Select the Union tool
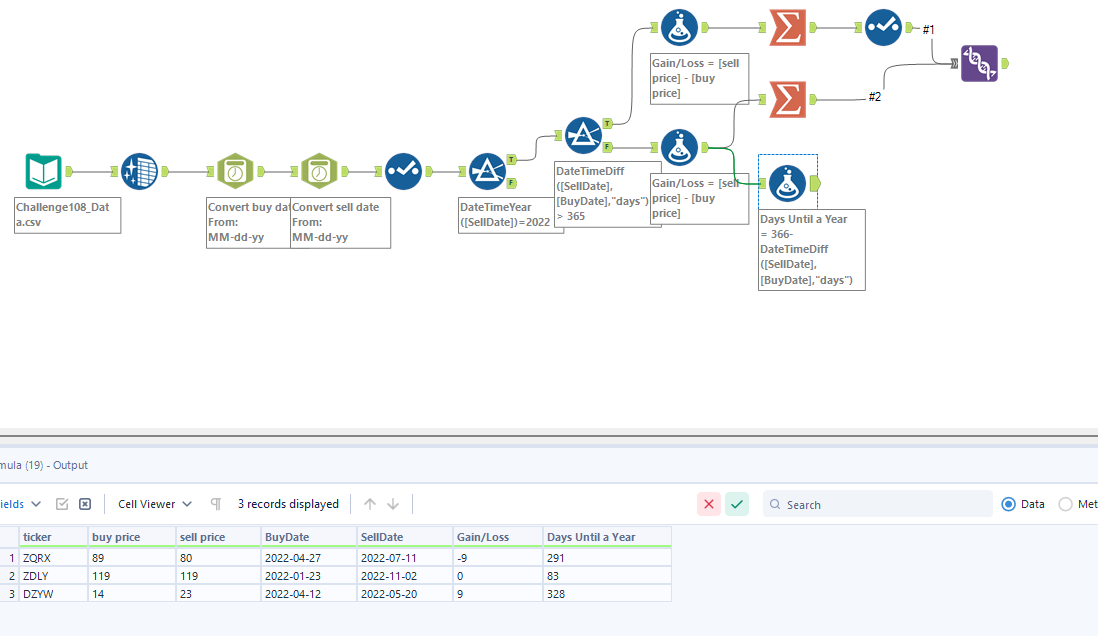This screenshot has height=636, width=1098. [x=979, y=63]
